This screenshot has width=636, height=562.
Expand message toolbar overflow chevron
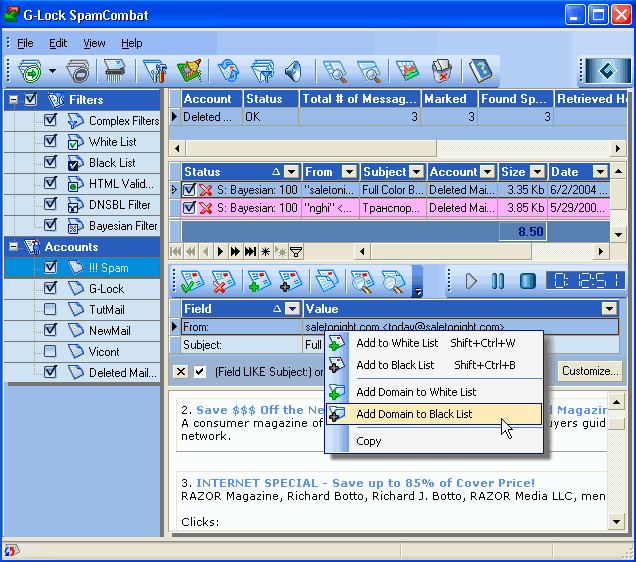click(417, 291)
